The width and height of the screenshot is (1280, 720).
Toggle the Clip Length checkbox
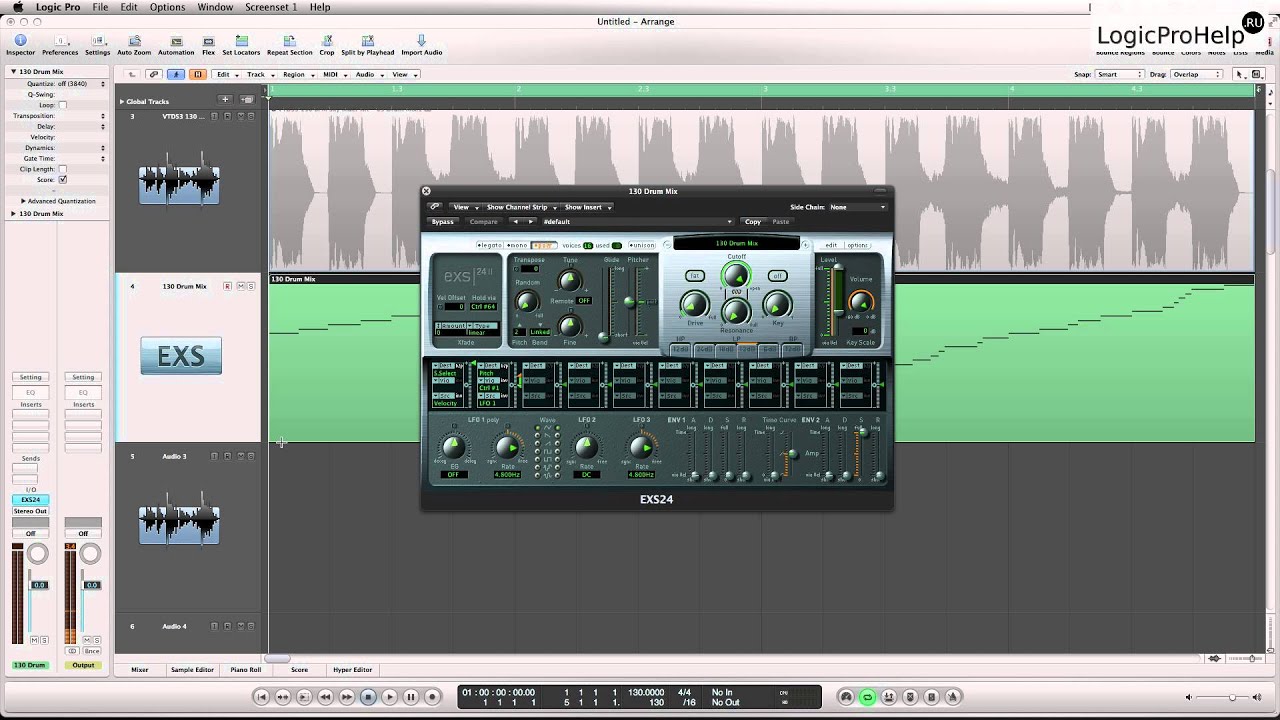click(62, 169)
